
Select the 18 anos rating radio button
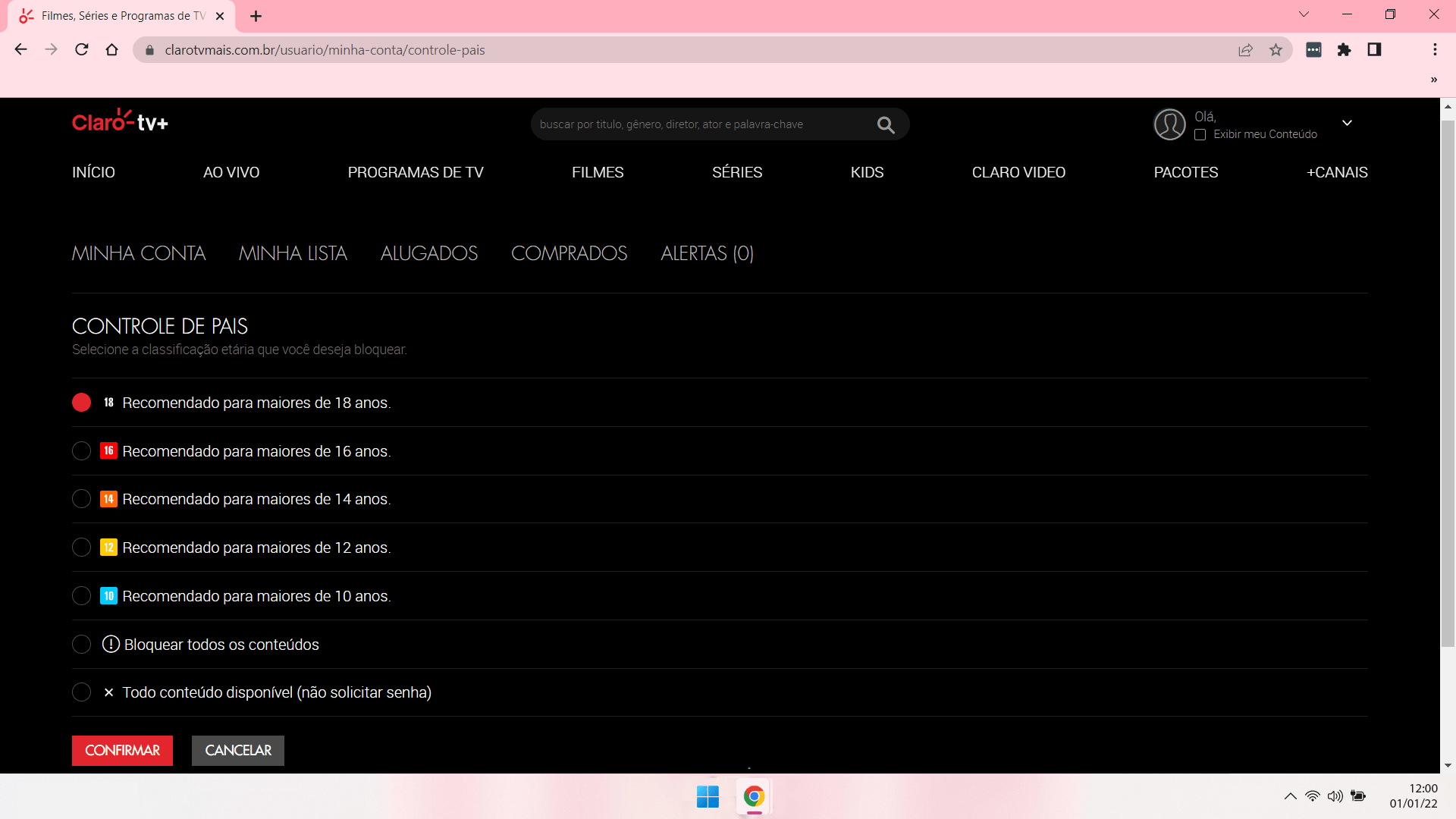81,403
